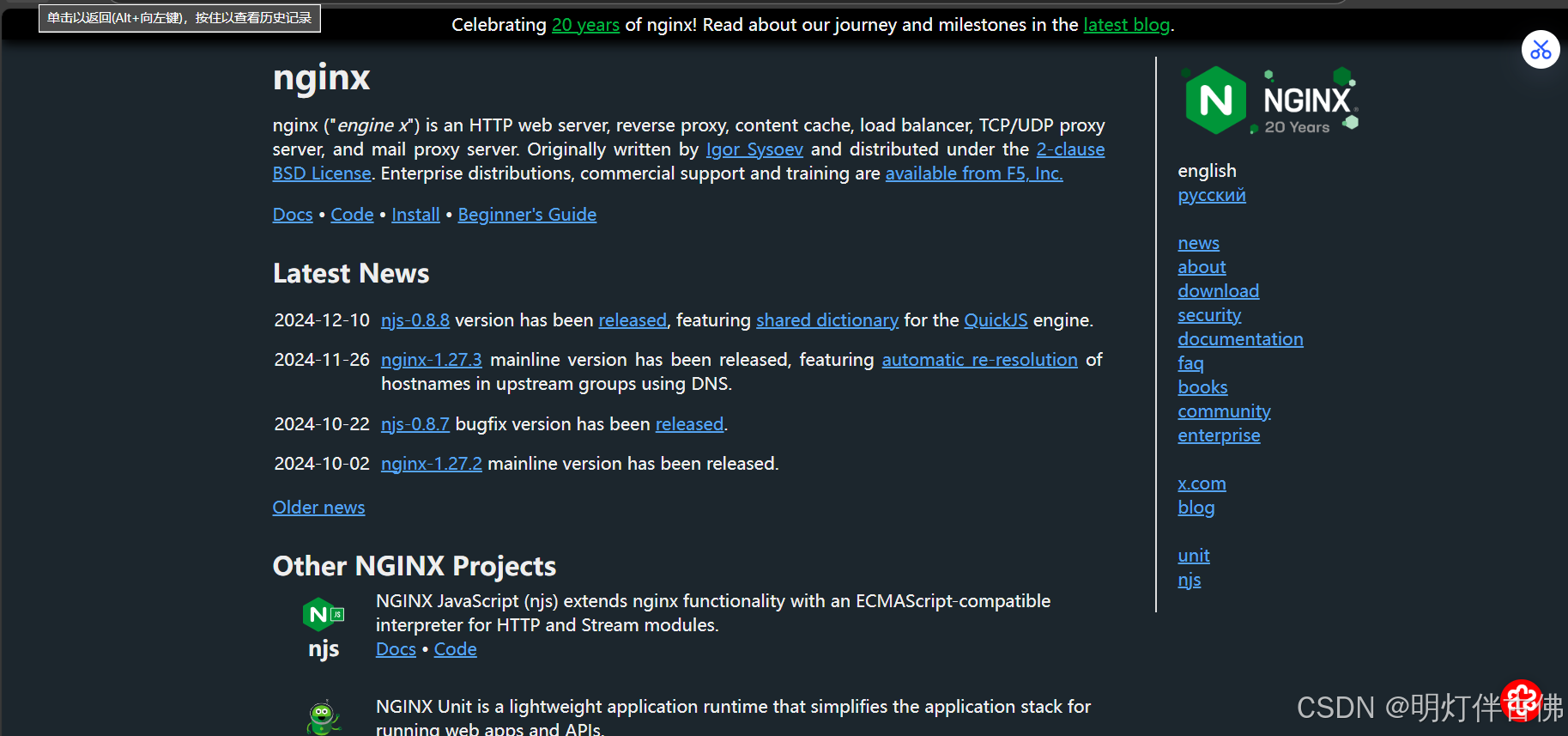
Task: Switch language to русский
Action: tap(1212, 195)
